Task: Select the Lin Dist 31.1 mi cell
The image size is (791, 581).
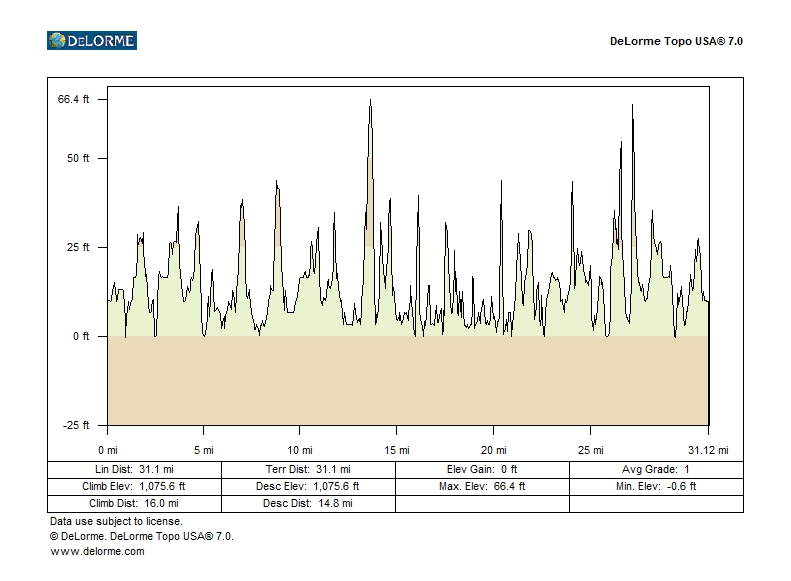Action: [134, 469]
